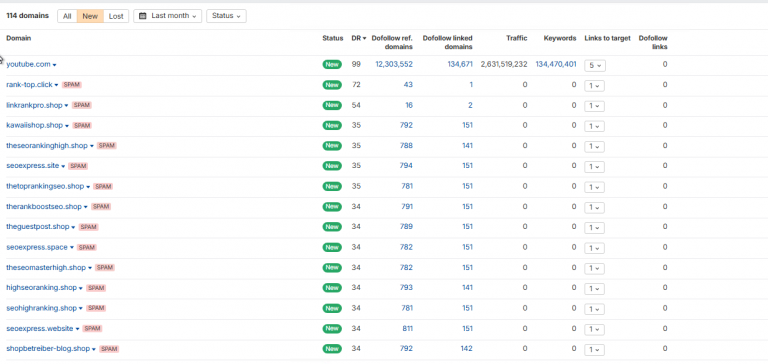
Task: Open 811 ref. domains for seoexpress.website
Action: 407,329
